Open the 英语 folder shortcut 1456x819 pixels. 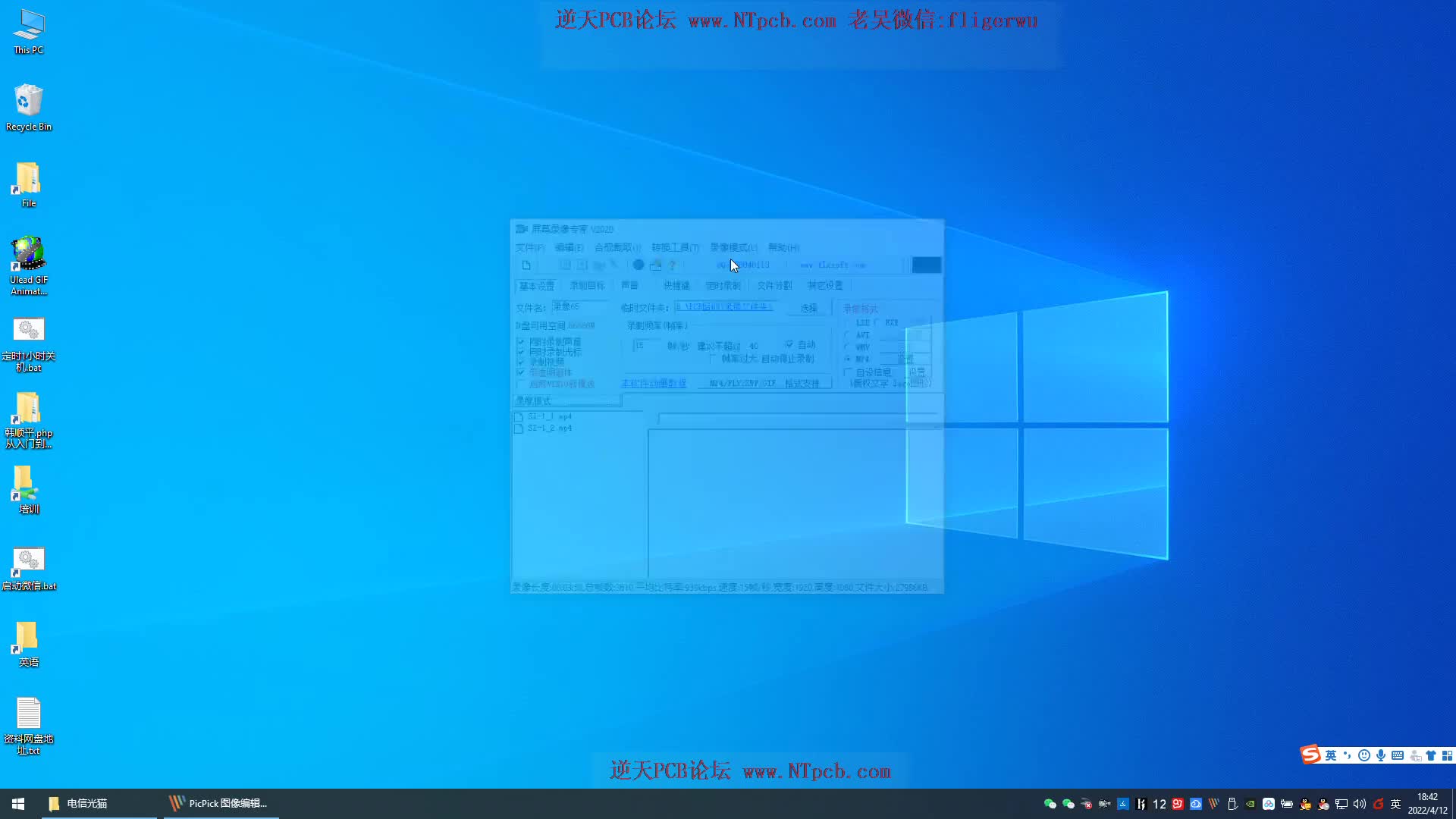click(29, 645)
